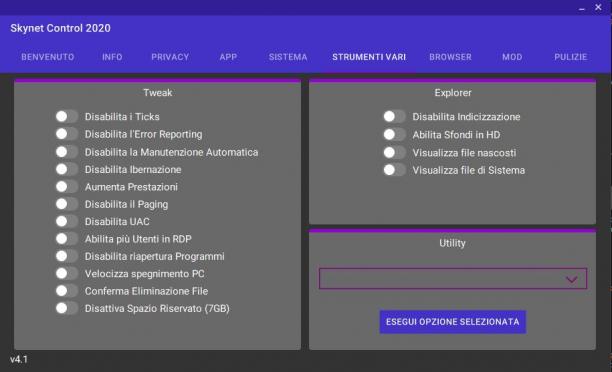This screenshot has height=372, width=612.
Task: Click the v4.1 version label
Action: click(19, 360)
